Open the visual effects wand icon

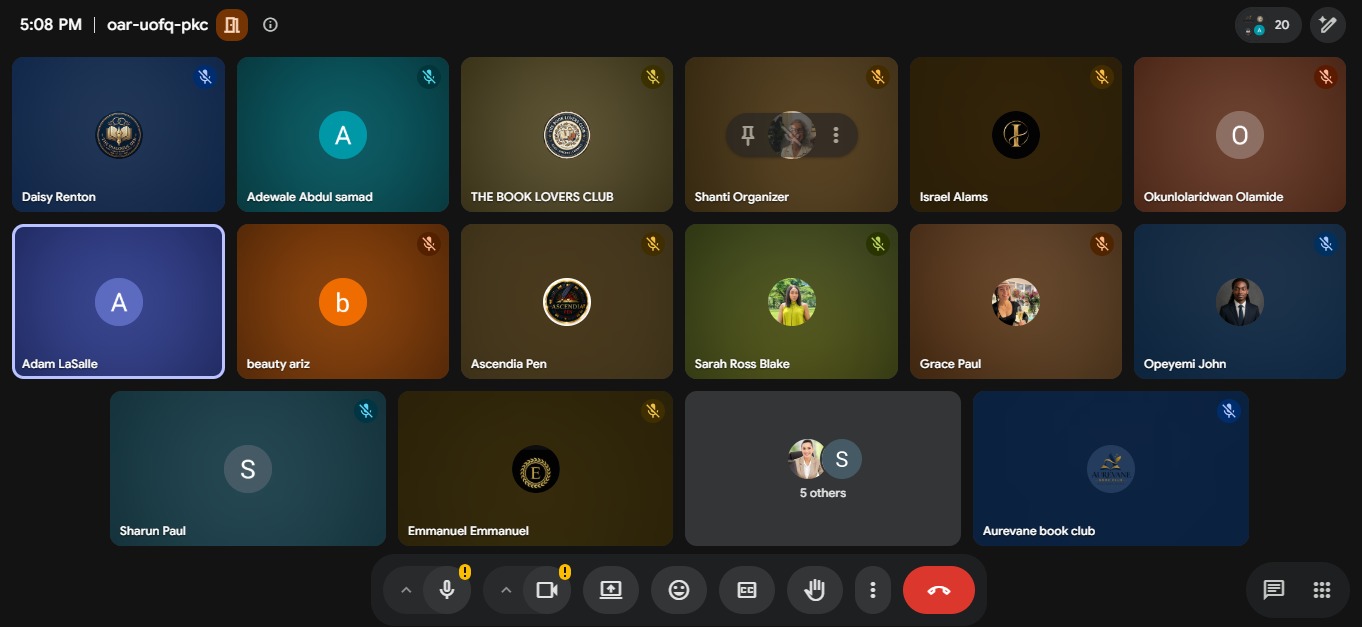pos(1328,25)
